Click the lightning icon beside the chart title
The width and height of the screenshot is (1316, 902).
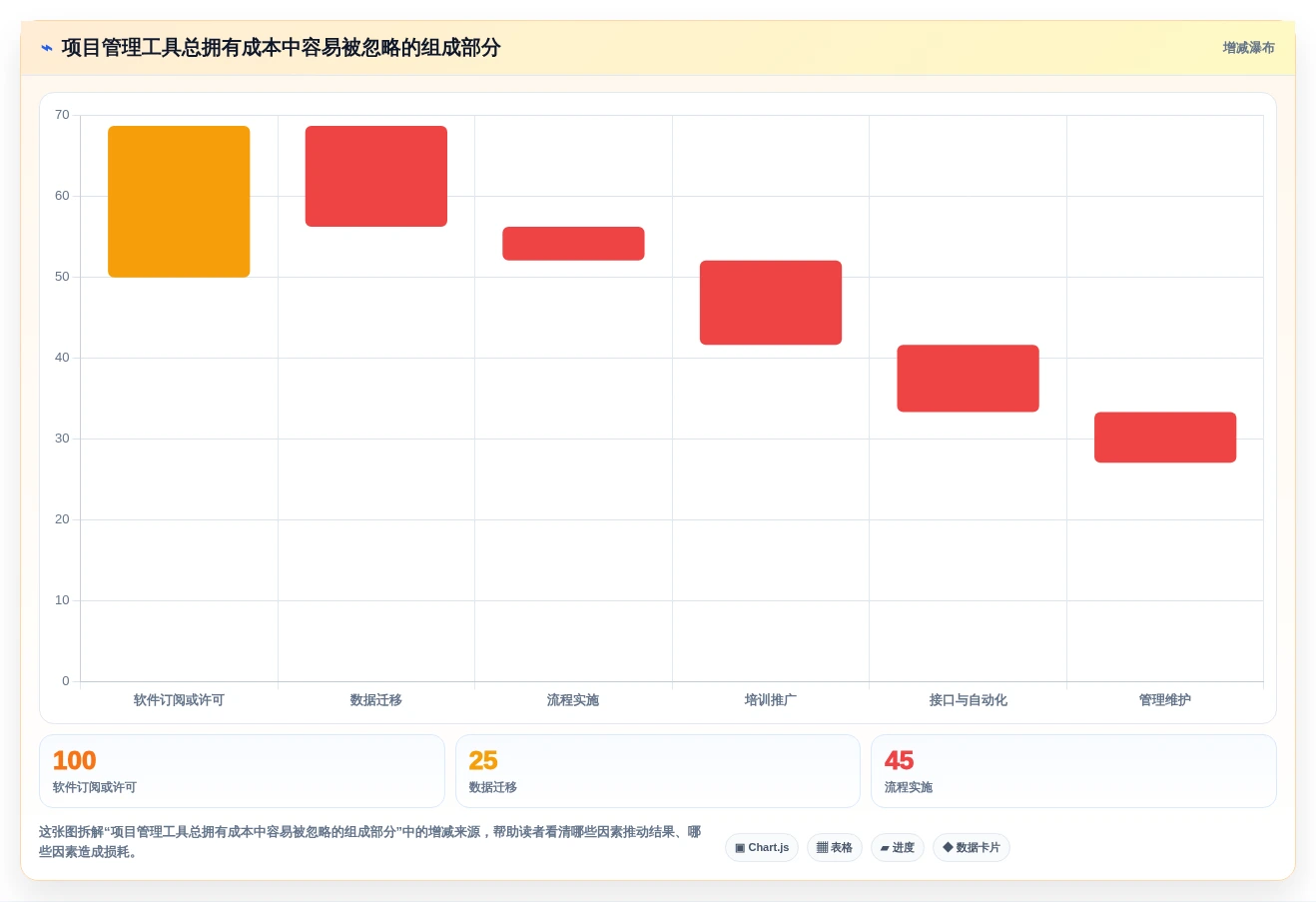point(46,48)
